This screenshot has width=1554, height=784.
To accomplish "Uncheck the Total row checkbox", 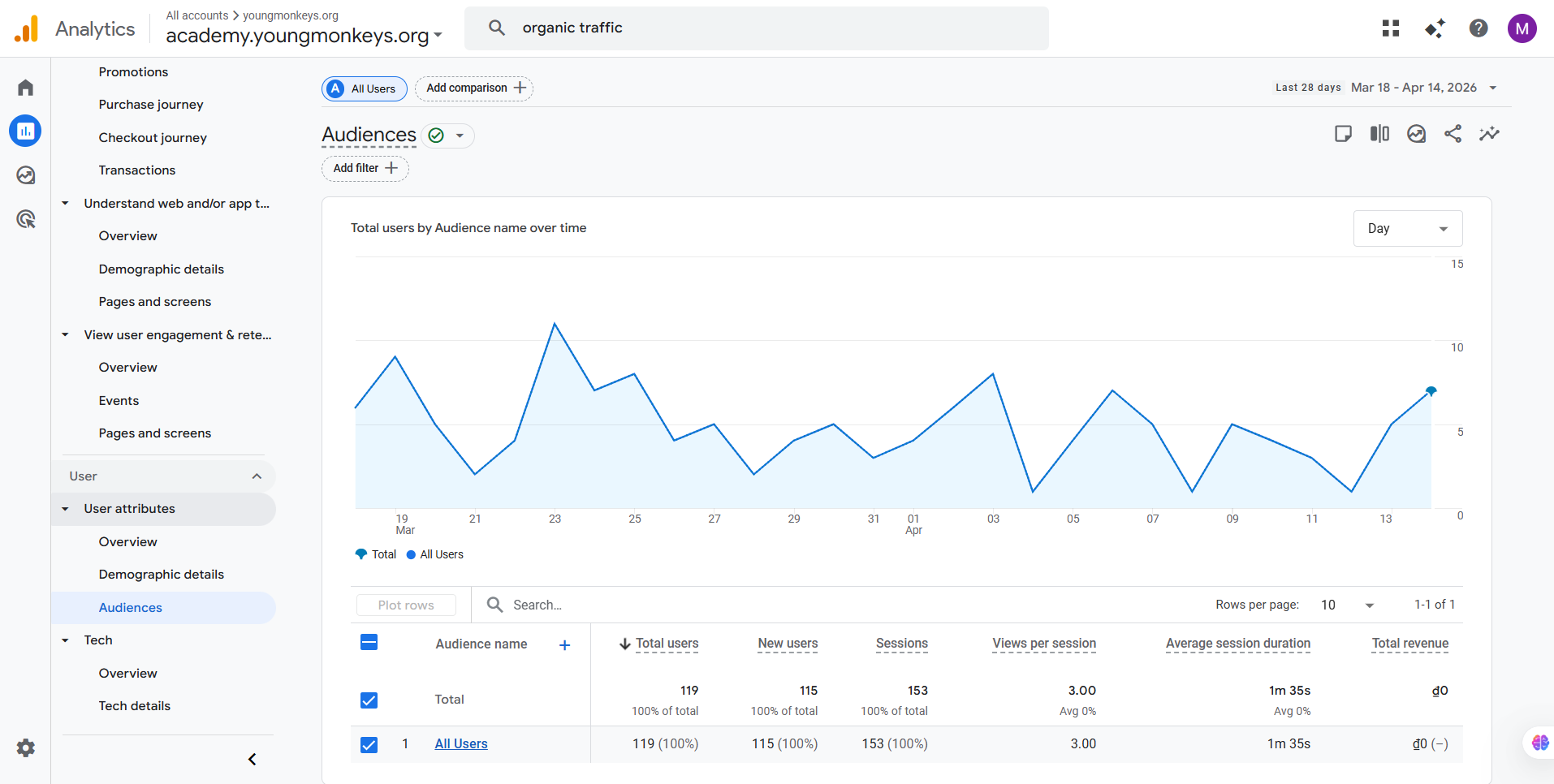I will click(369, 700).
